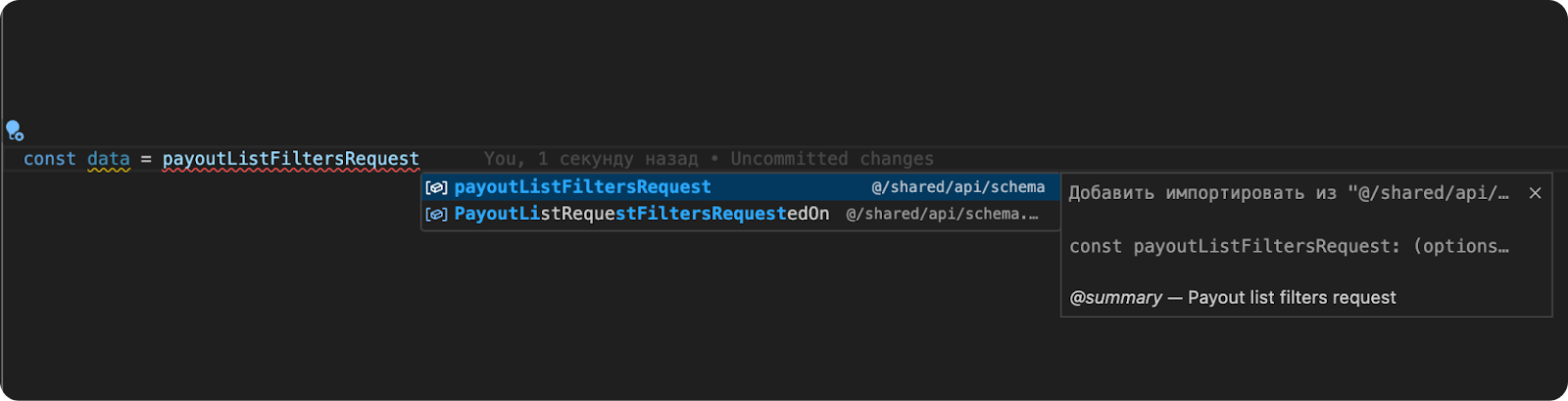1568x401 pixels.
Task: Open the 'You, 1 секунду назад' blame annotation
Action: click(590, 159)
